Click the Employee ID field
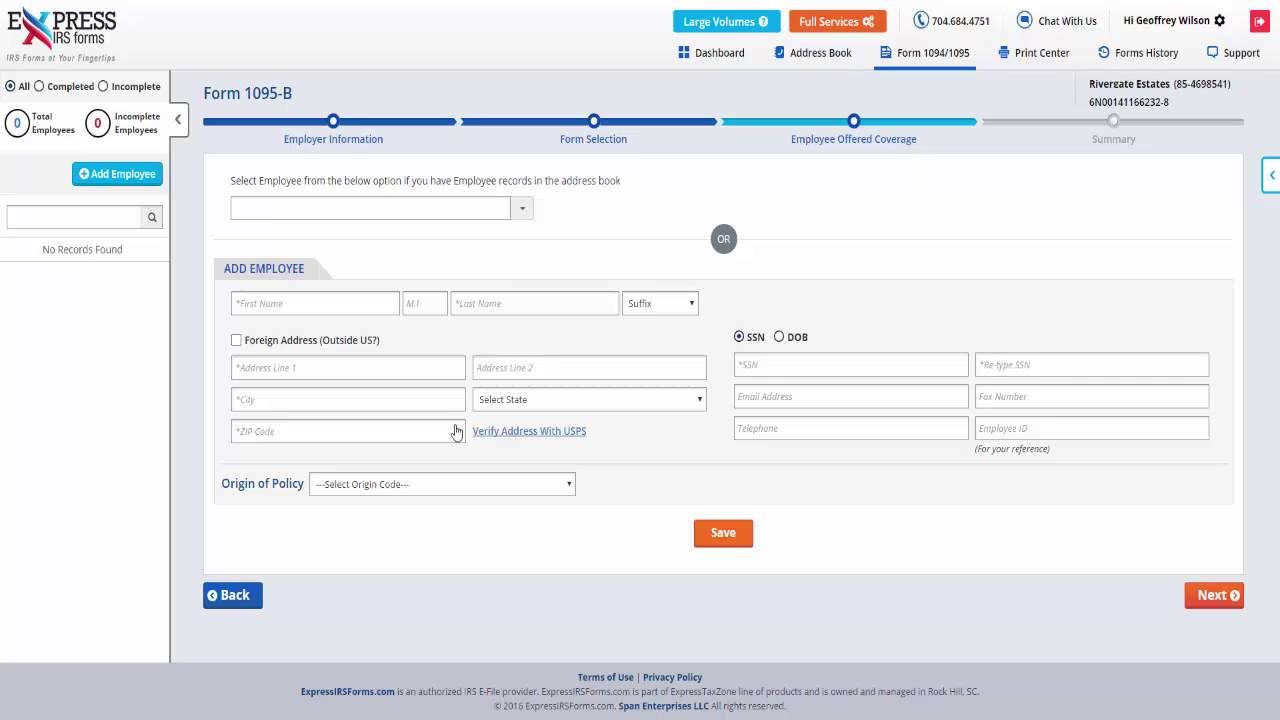 tap(1092, 428)
